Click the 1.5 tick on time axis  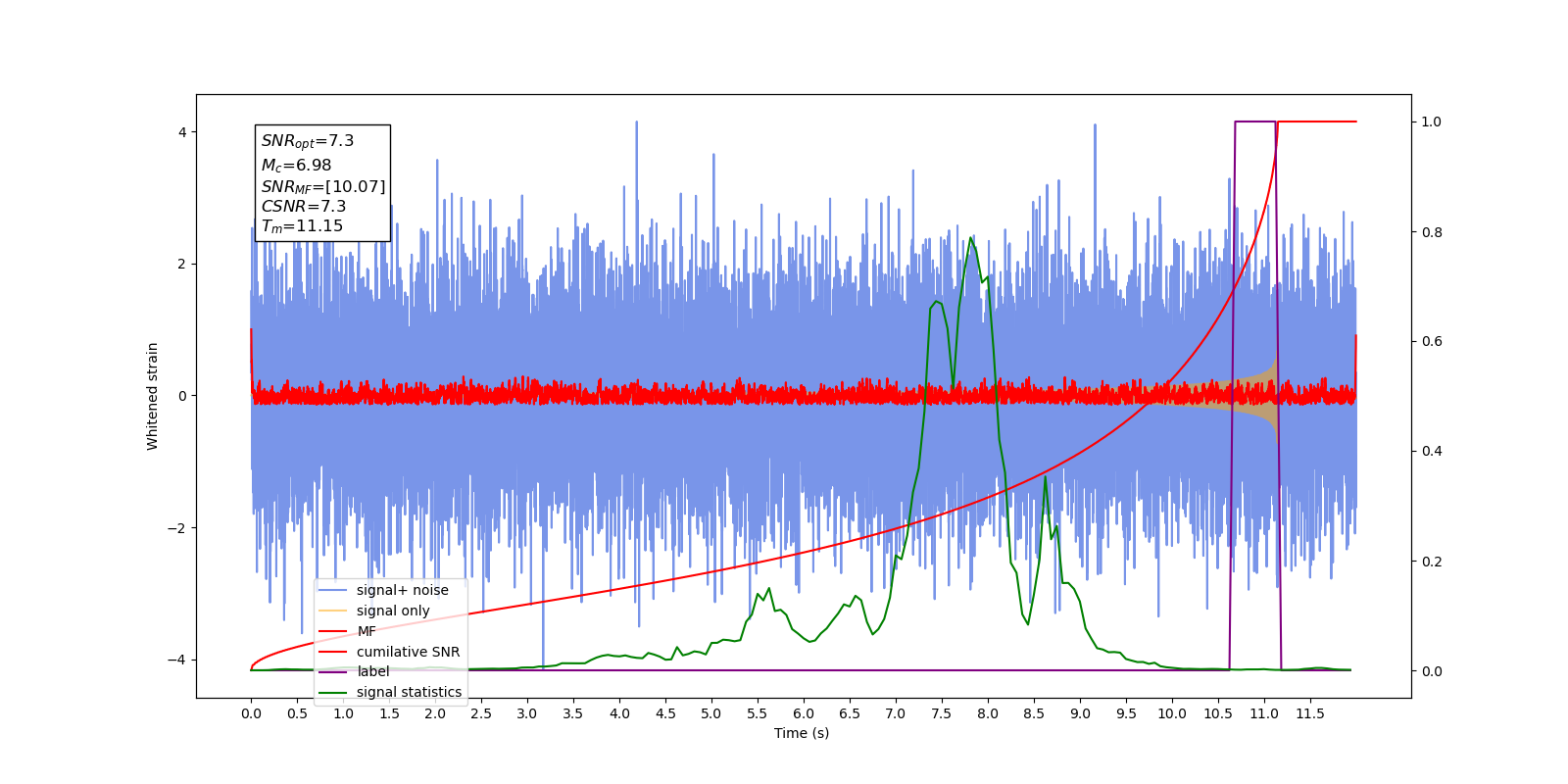[x=389, y=713]
